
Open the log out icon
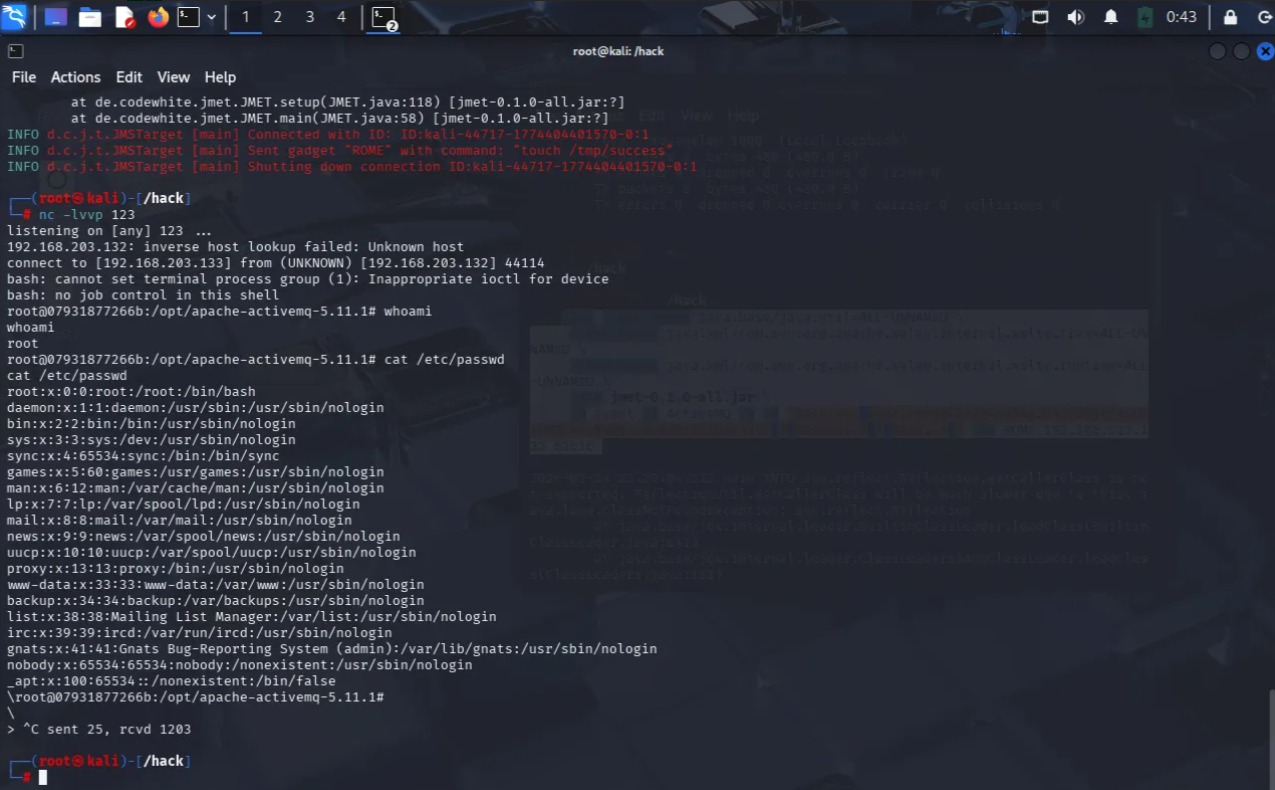1263,17
